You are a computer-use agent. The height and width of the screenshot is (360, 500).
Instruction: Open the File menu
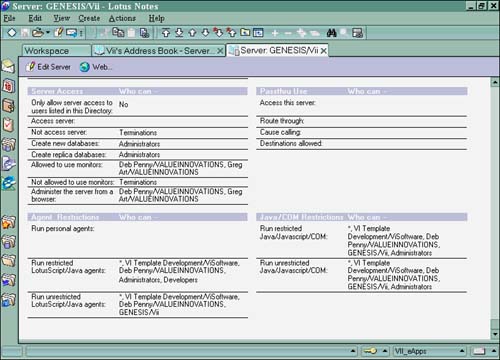9,18
